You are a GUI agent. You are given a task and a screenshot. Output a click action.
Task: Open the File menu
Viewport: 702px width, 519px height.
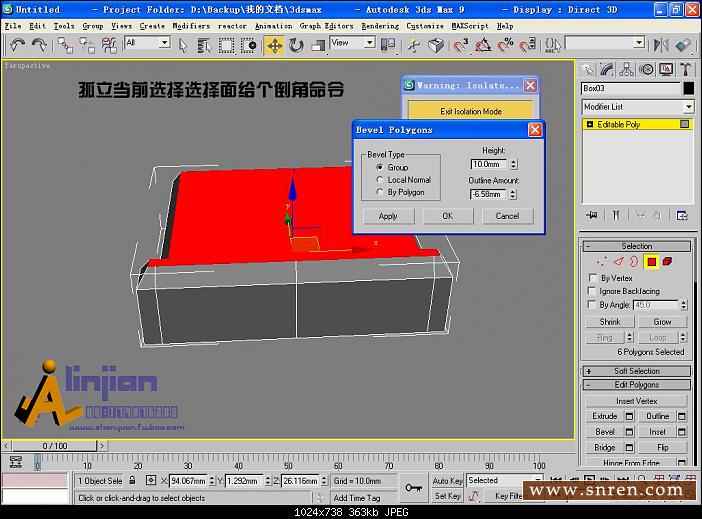[x=13, y=26]
